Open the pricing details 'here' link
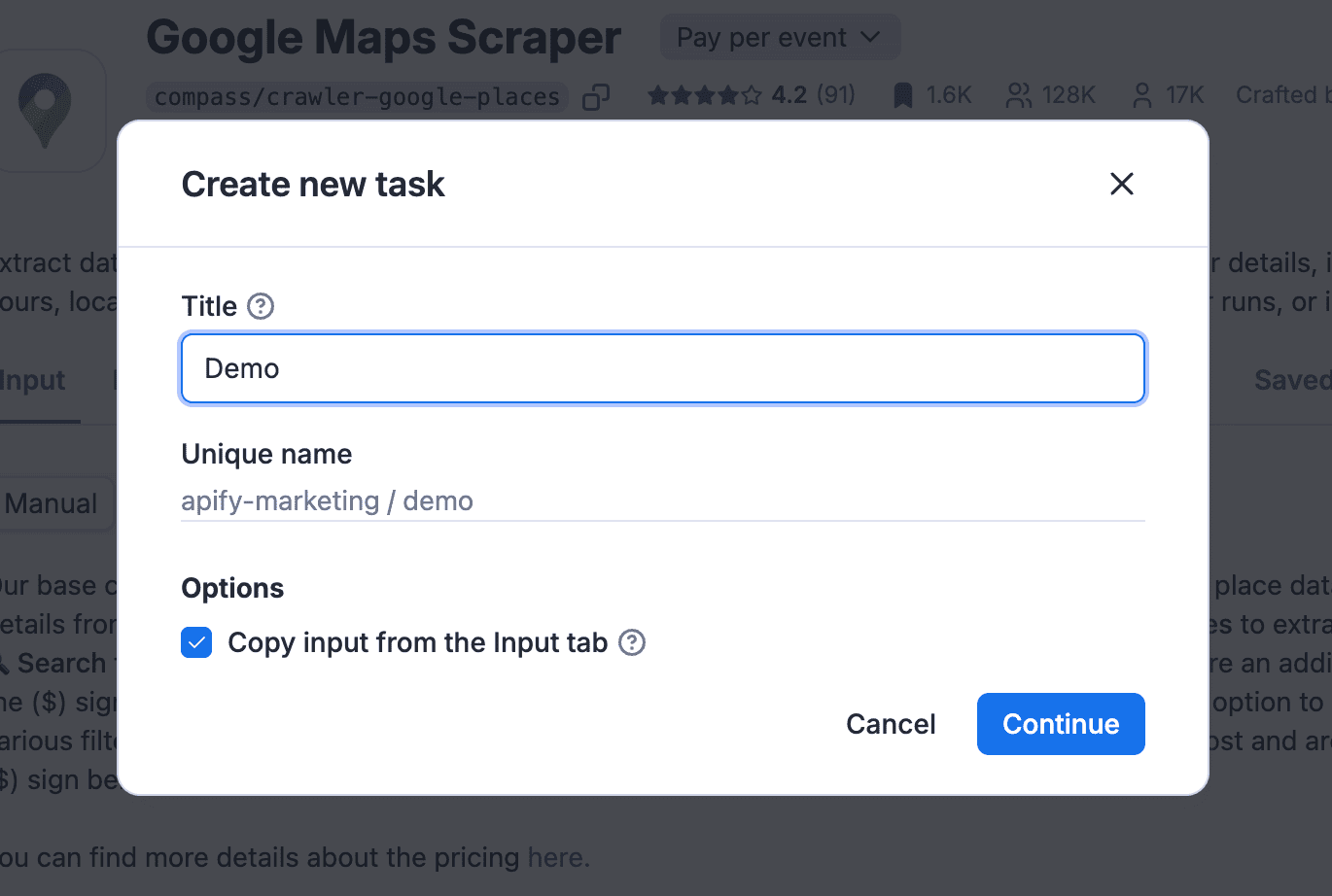The height and width of the screenshot is (896, 1332). [555, 857]
